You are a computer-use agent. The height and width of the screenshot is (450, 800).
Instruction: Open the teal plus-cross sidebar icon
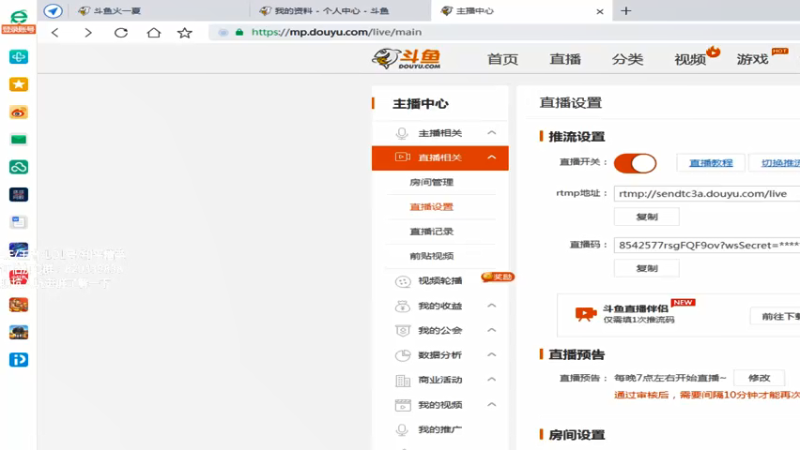pos(18,57)
